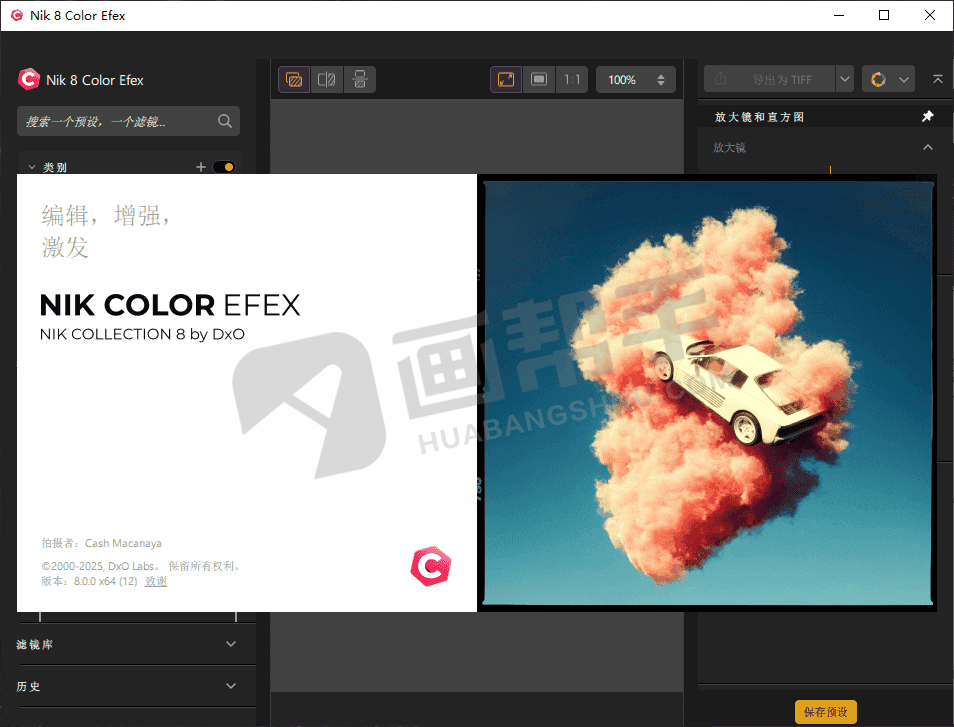Screen dimensions: 954x727
Task: Click the 导出为 TIFF button
Action: coord(770,80)
